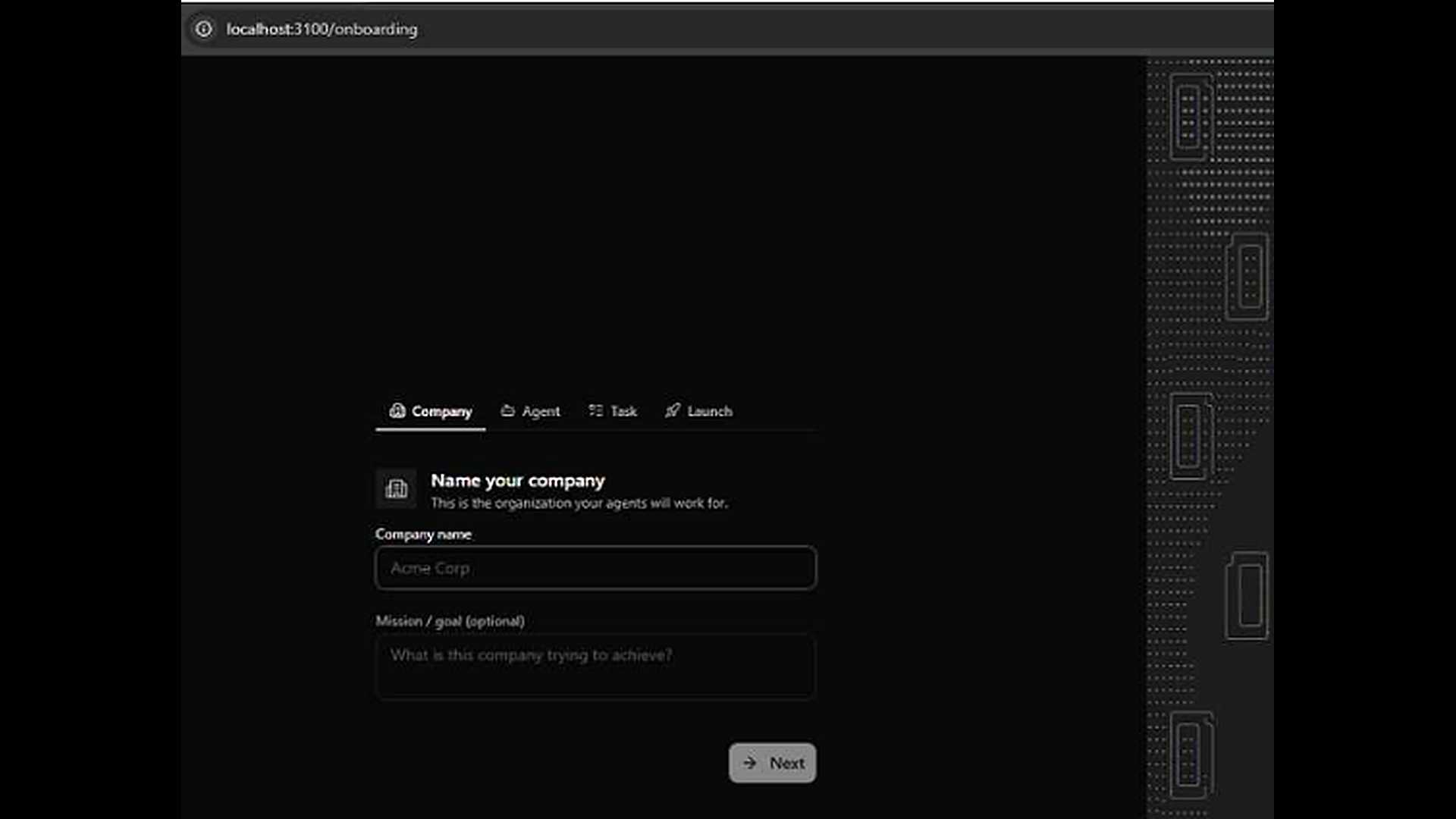Click the Mission / goal (optional) label
This screenshot has height=819, width=1456.
click(x=450, y=621)
